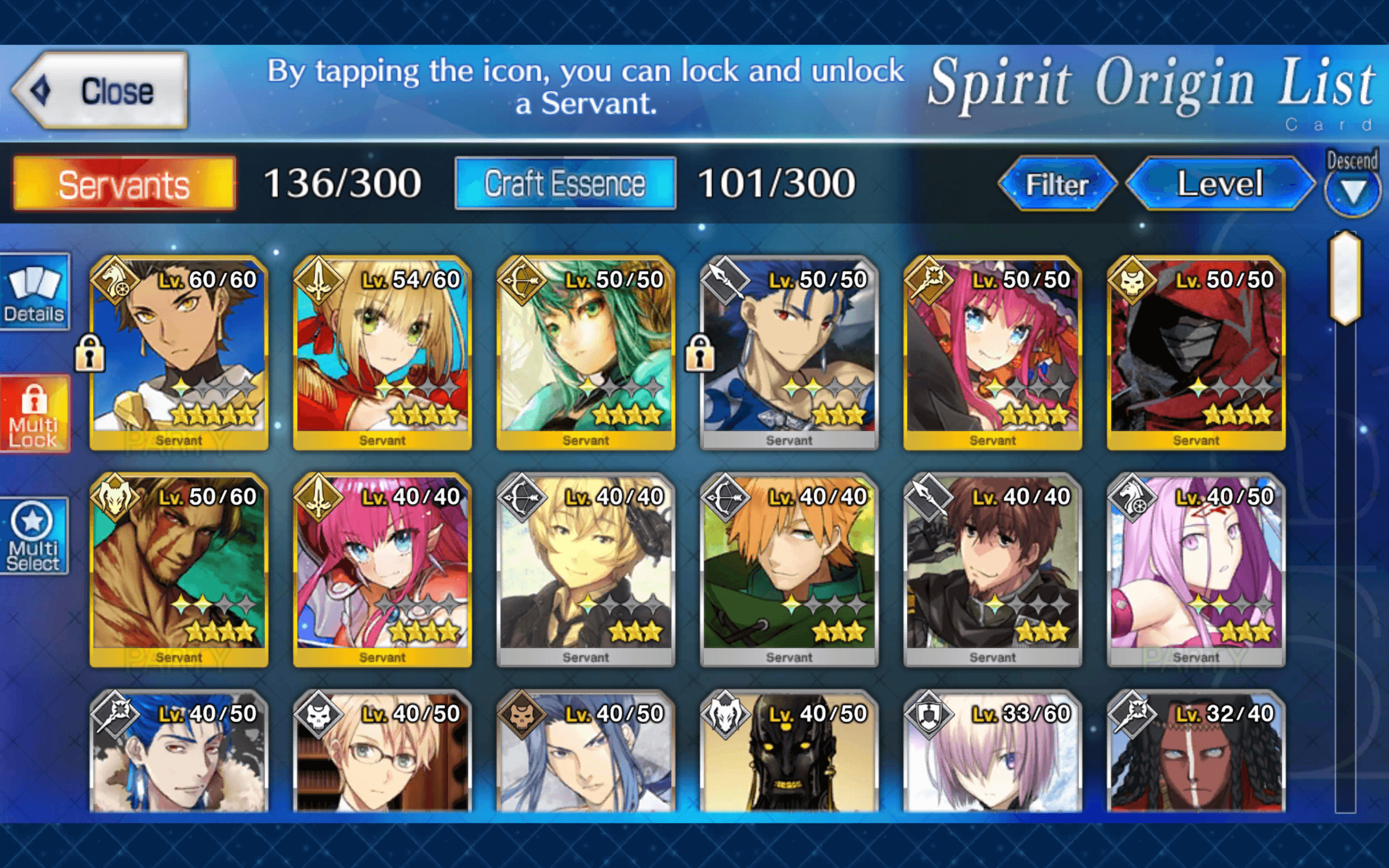This screenshot has width=1389, height=868.
Task: Select the Servants tab
Action: 125,184
